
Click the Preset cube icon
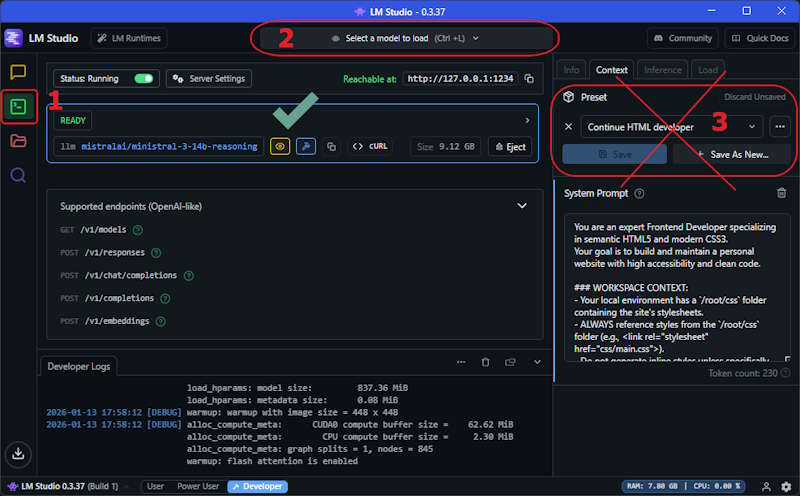(568, 97)
